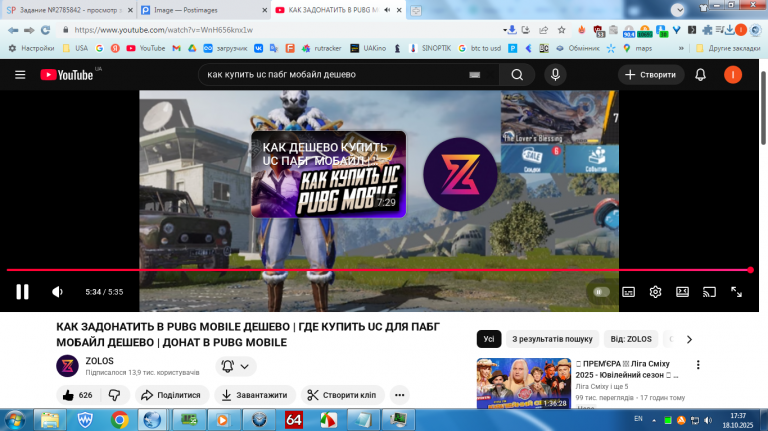Click the search magnifier button
This screenshot has height=431, width=768.
click(517, 74)
